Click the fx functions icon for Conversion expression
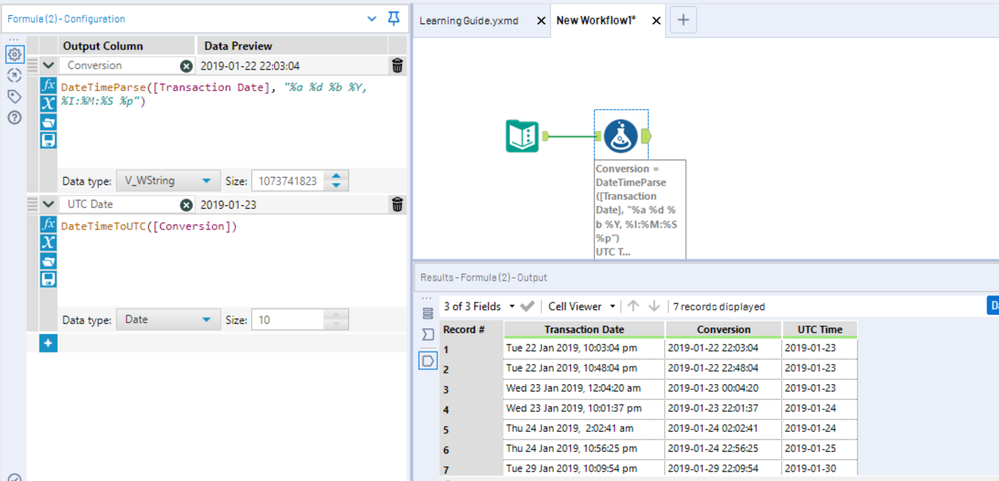Screen dimensions: 999x481 click(x=48, y=86)
